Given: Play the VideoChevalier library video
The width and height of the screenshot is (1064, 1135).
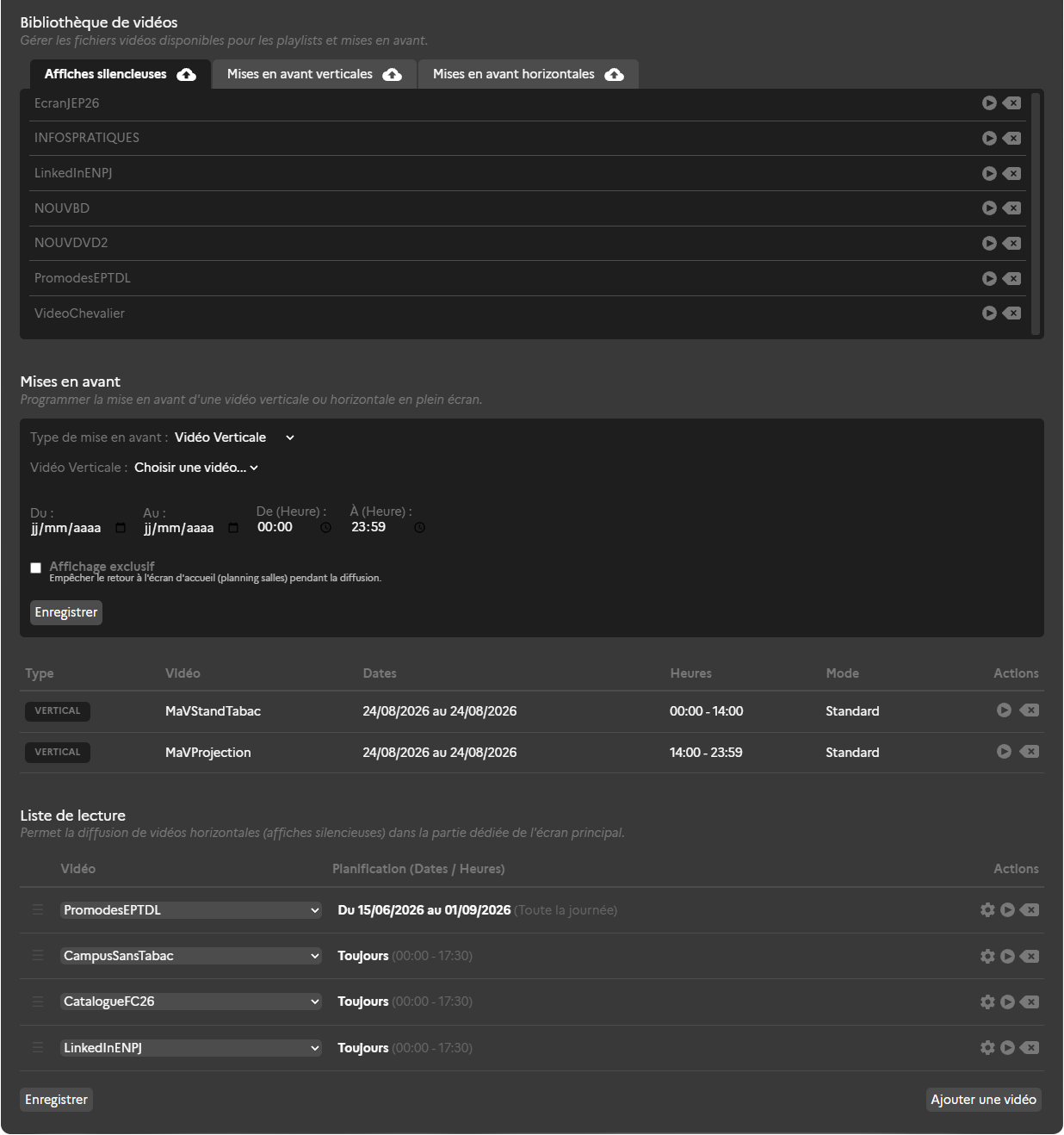Looking at the screenshot, I should [989, 313].
